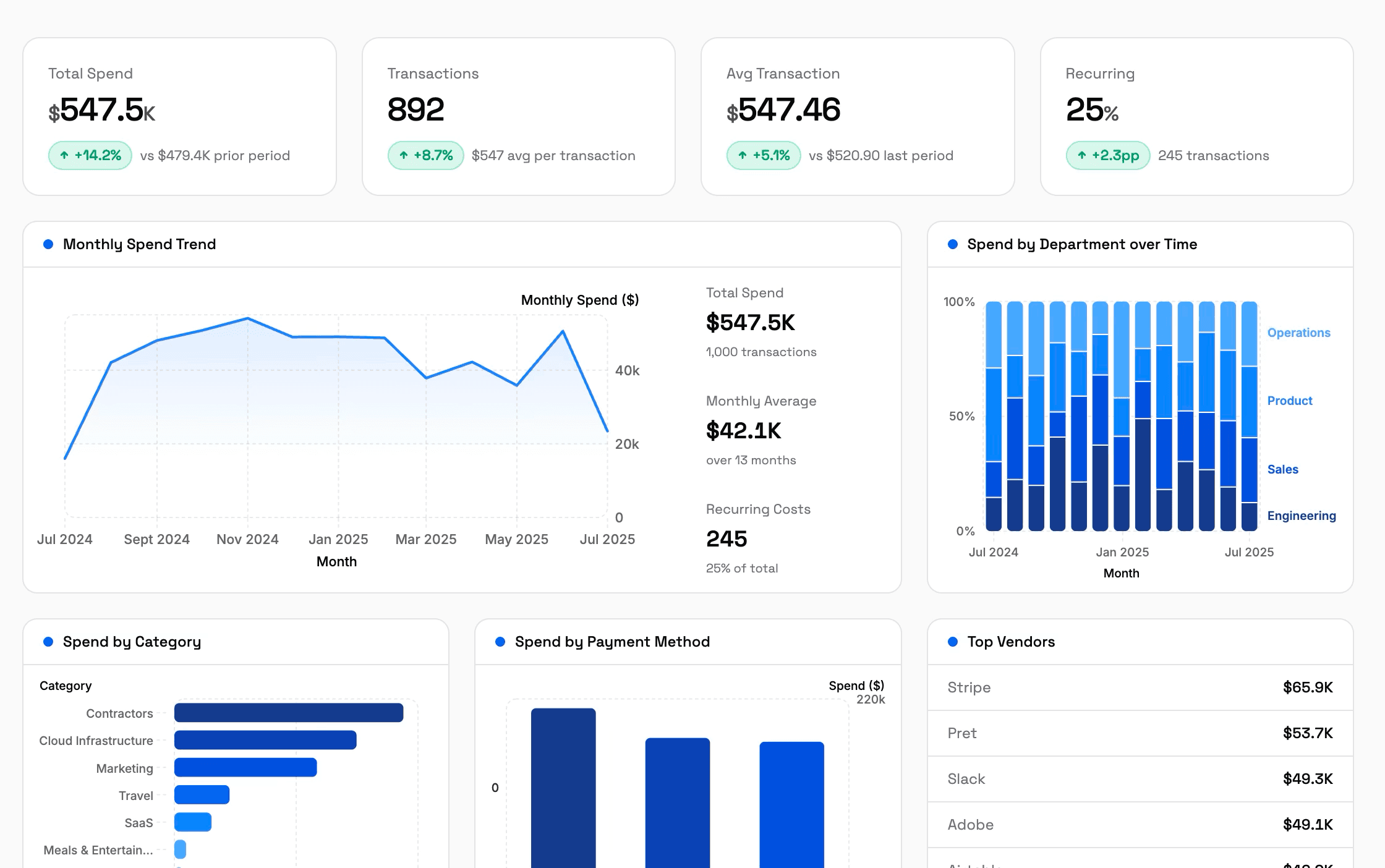Click the $49.1K vendor amount
The height and width of the screenshot is (868, 1385).
click(x=1308, y=825)
